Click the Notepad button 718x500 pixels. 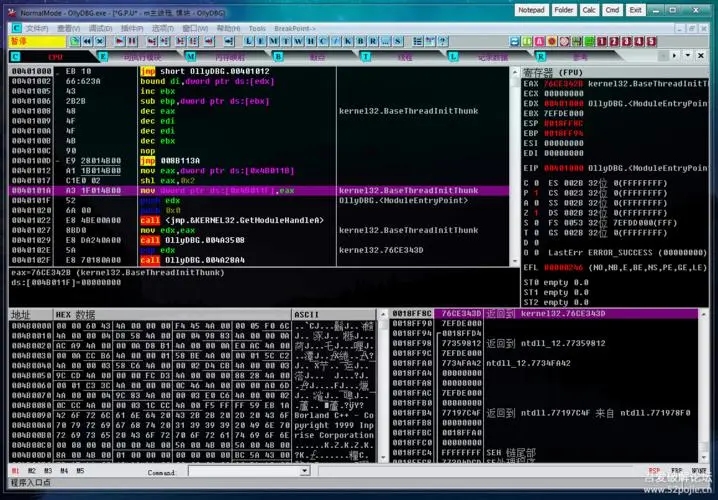pos(532,9)
